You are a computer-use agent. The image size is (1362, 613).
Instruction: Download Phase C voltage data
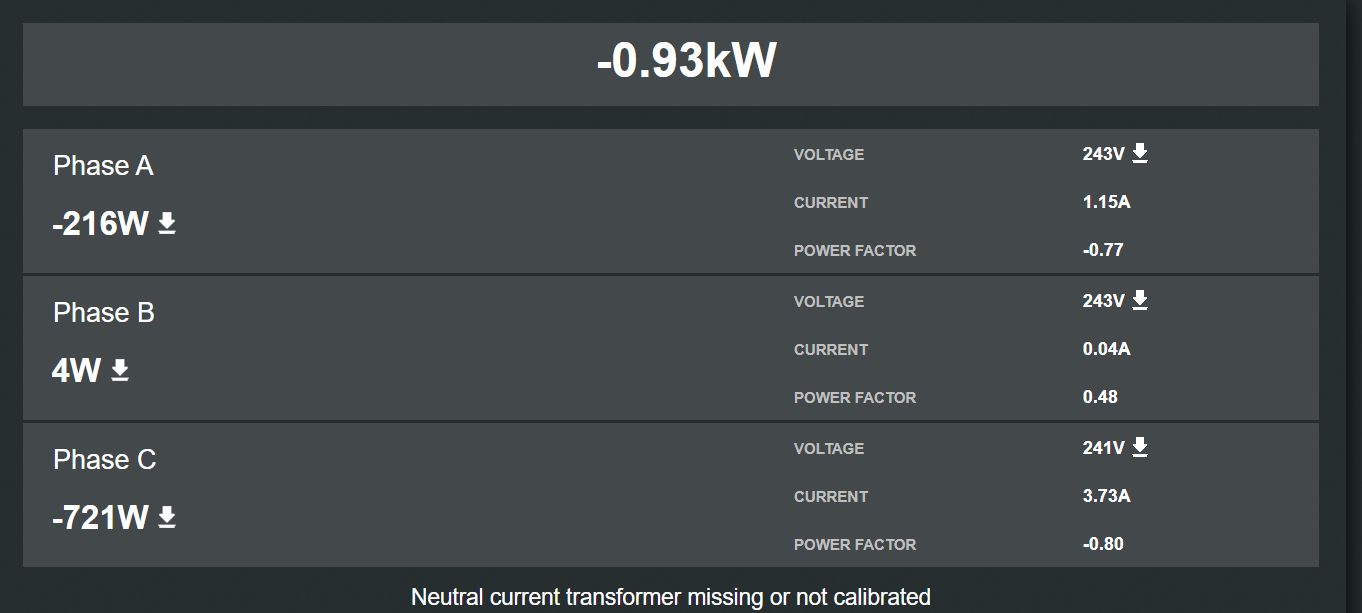click(1140, 447)
